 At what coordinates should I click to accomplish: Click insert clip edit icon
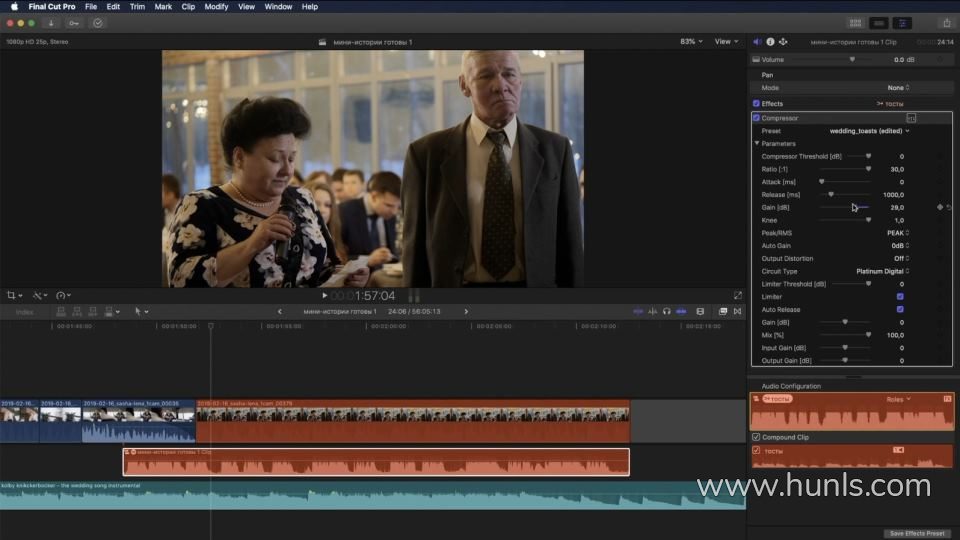tap(77, 312)
